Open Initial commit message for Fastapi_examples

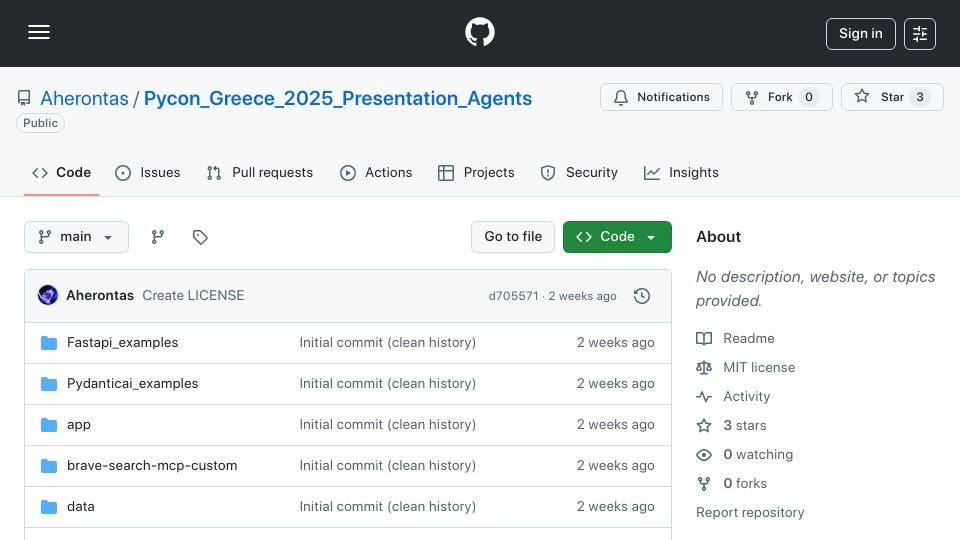[x=388, y=342]
